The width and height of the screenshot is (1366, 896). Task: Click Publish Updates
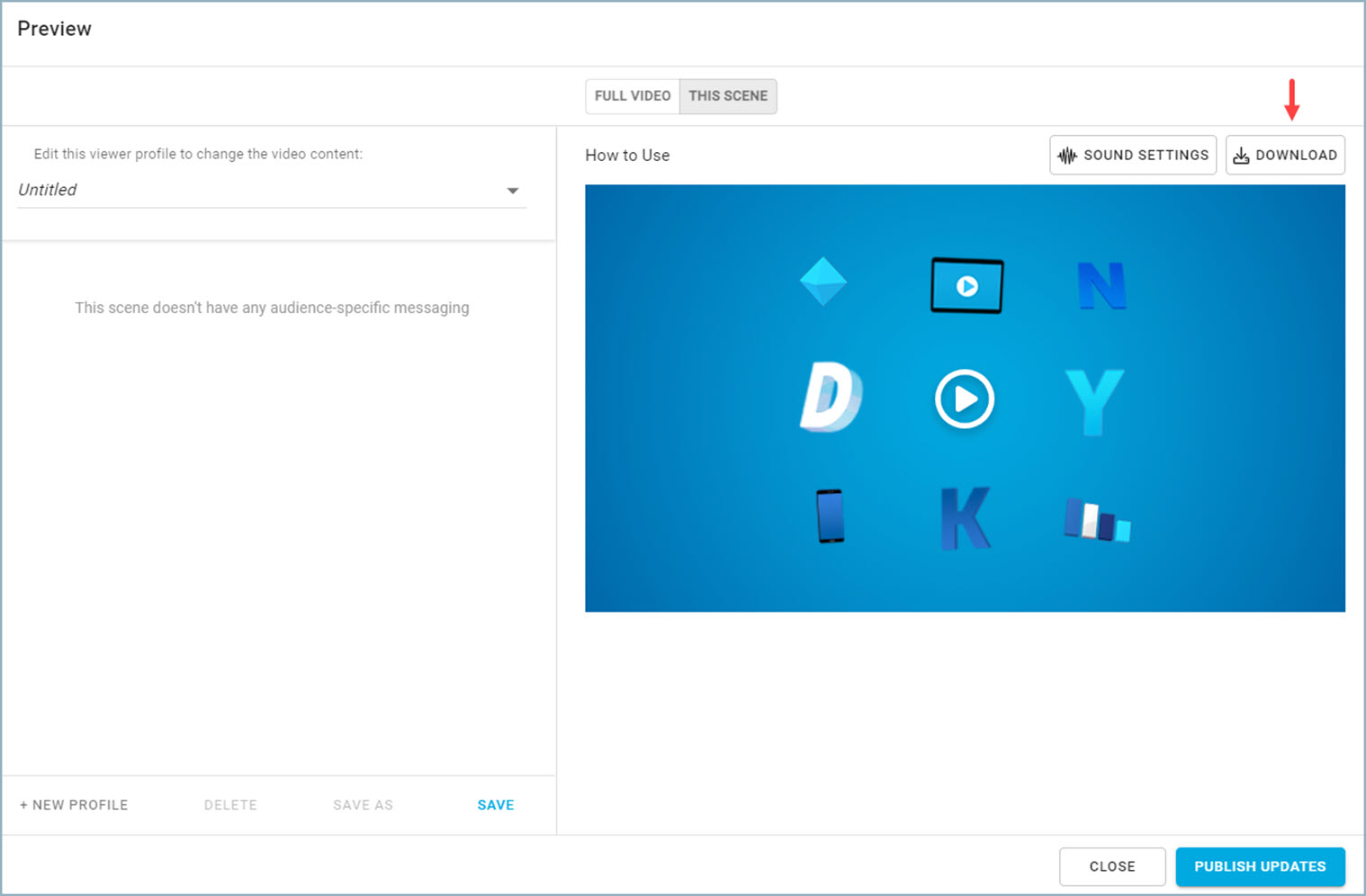[x=1260, y=866]
